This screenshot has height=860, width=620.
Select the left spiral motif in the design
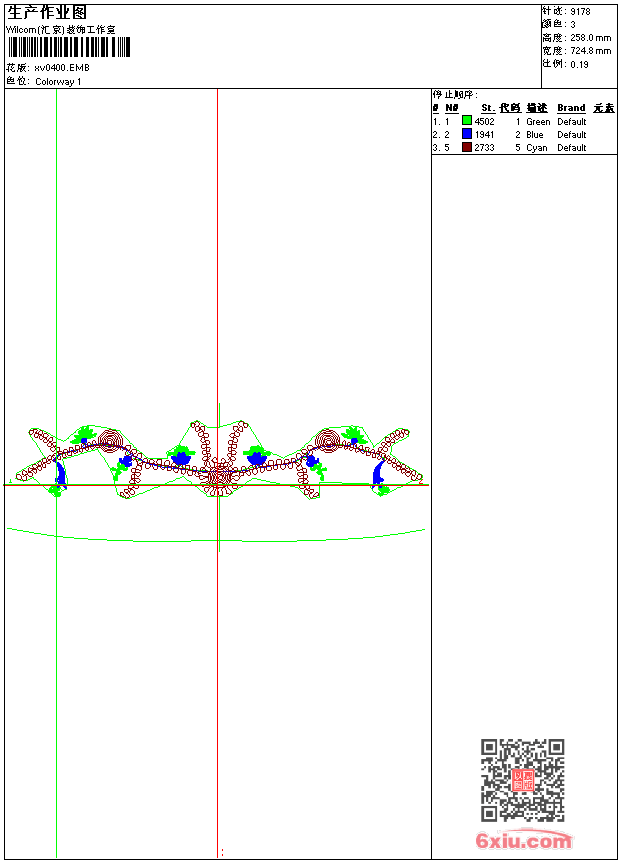[111, 441]
